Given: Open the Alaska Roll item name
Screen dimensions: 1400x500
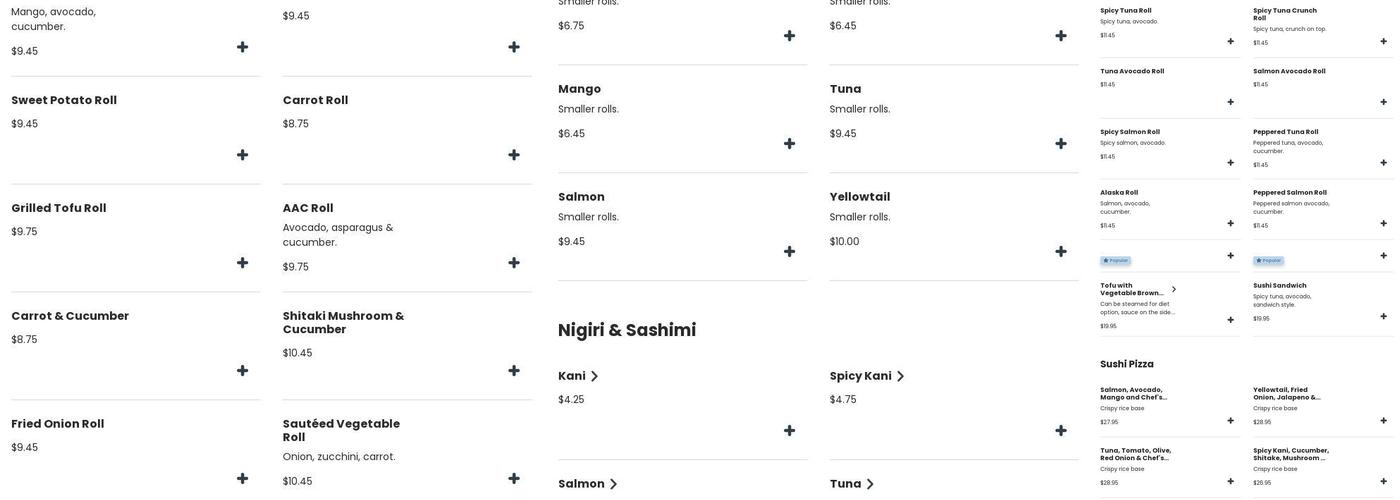Looking at the screenshot, I should [1119, 193].
